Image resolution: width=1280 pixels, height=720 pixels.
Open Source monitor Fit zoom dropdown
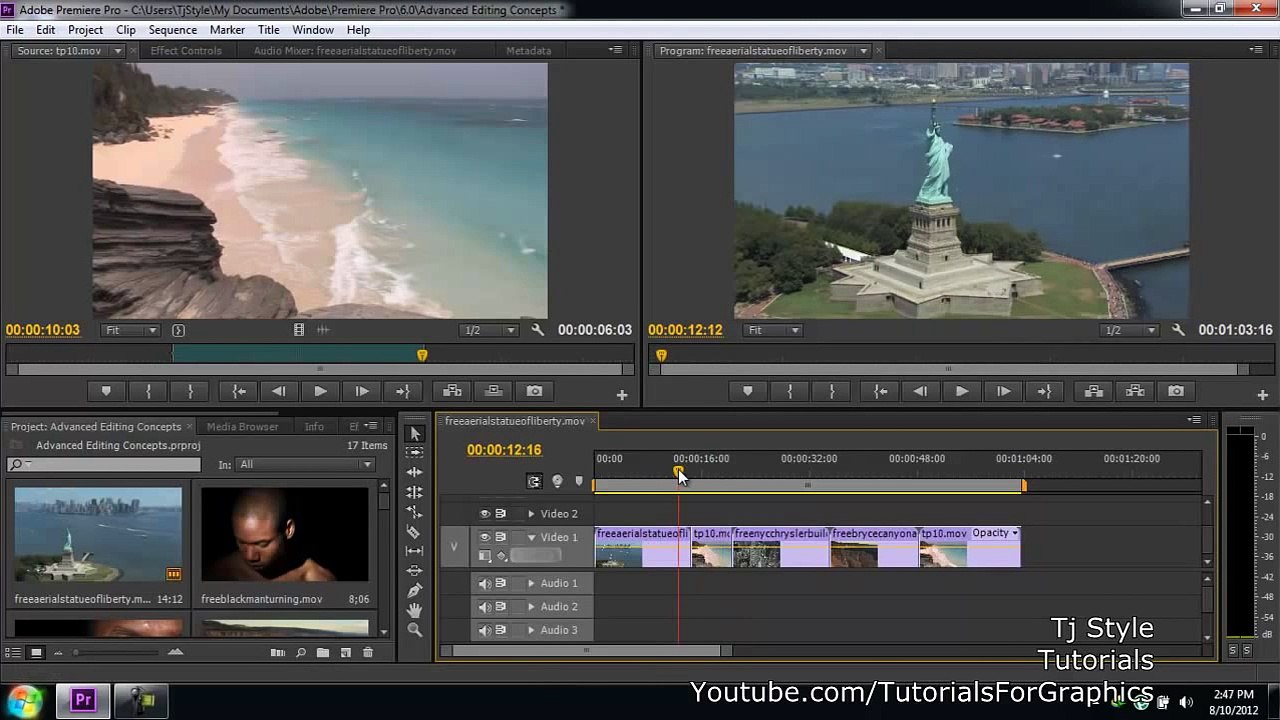pos(131,330)
